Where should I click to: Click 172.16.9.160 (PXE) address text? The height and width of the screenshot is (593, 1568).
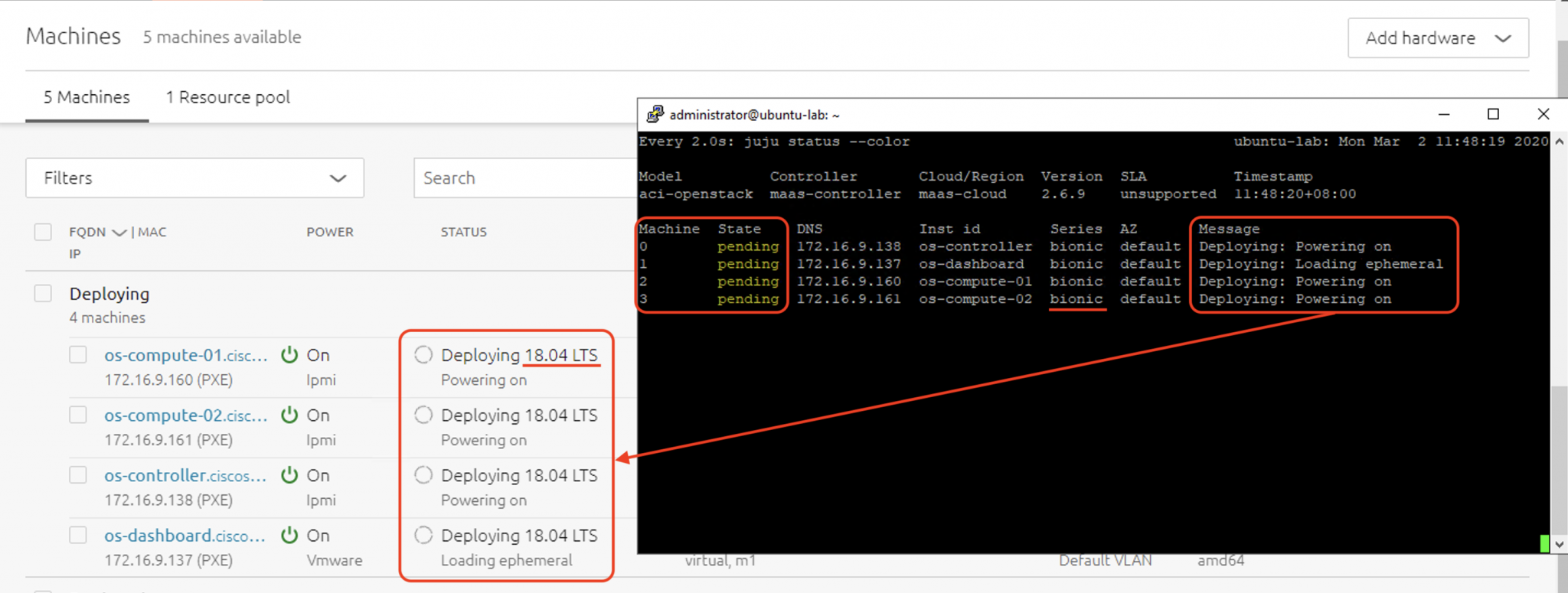[168, 380]
